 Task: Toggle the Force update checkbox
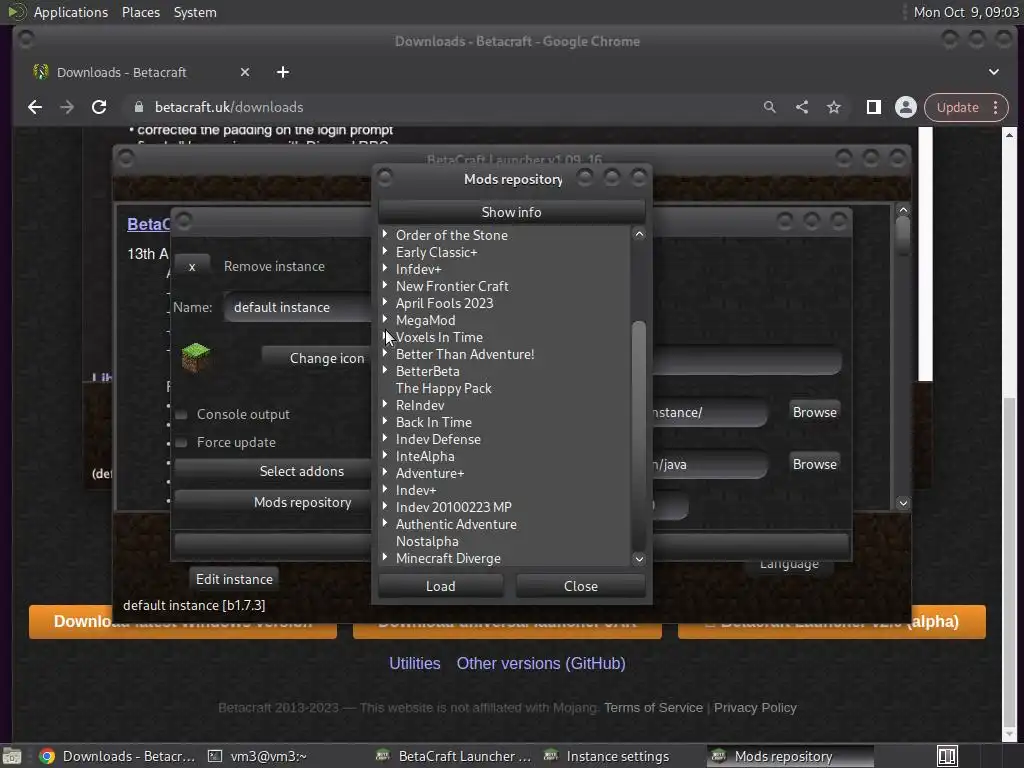click(x=182, y=443)
